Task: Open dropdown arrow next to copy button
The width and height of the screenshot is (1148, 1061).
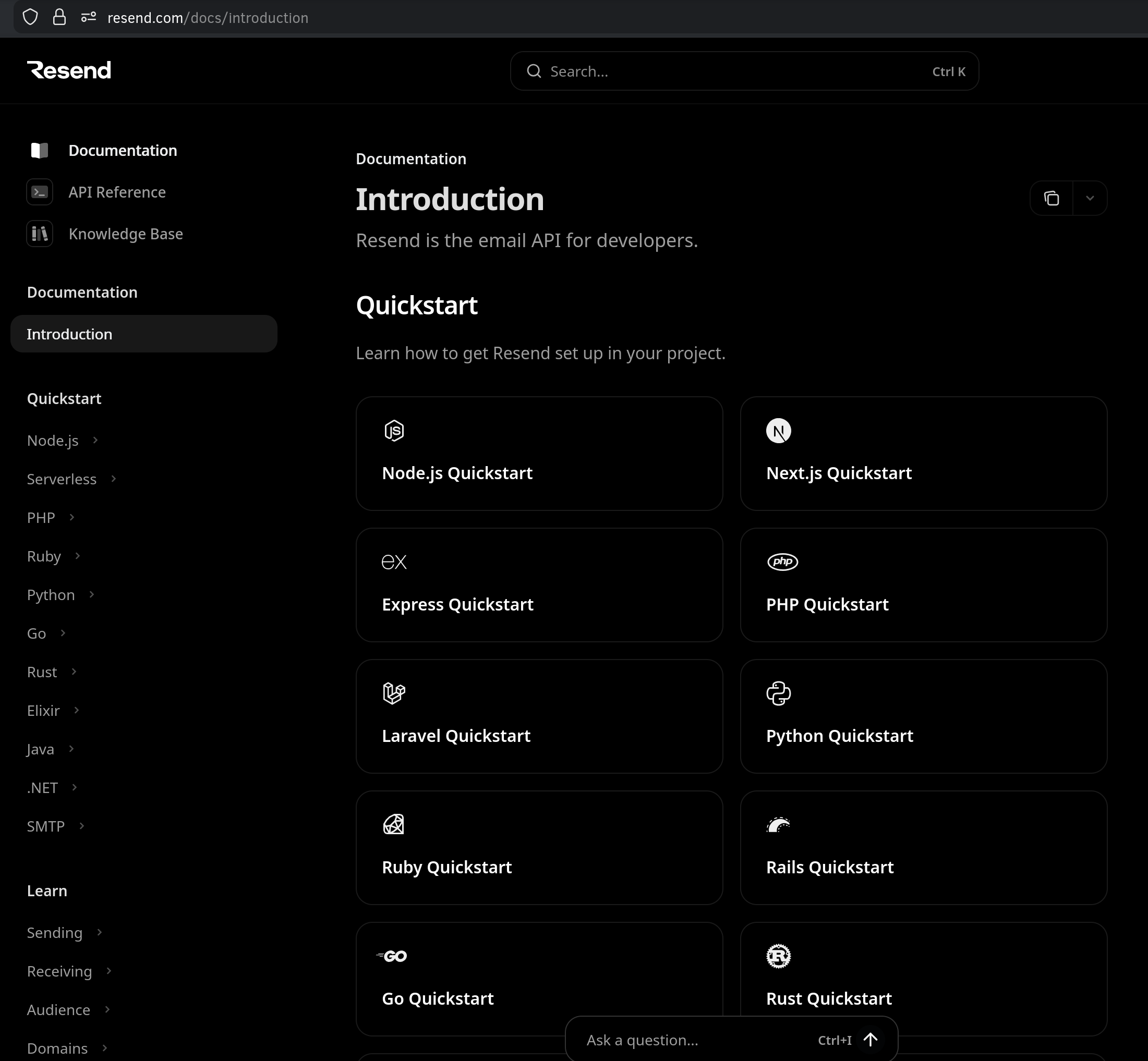Action: pyautogui.click(x=1090, y=198)
